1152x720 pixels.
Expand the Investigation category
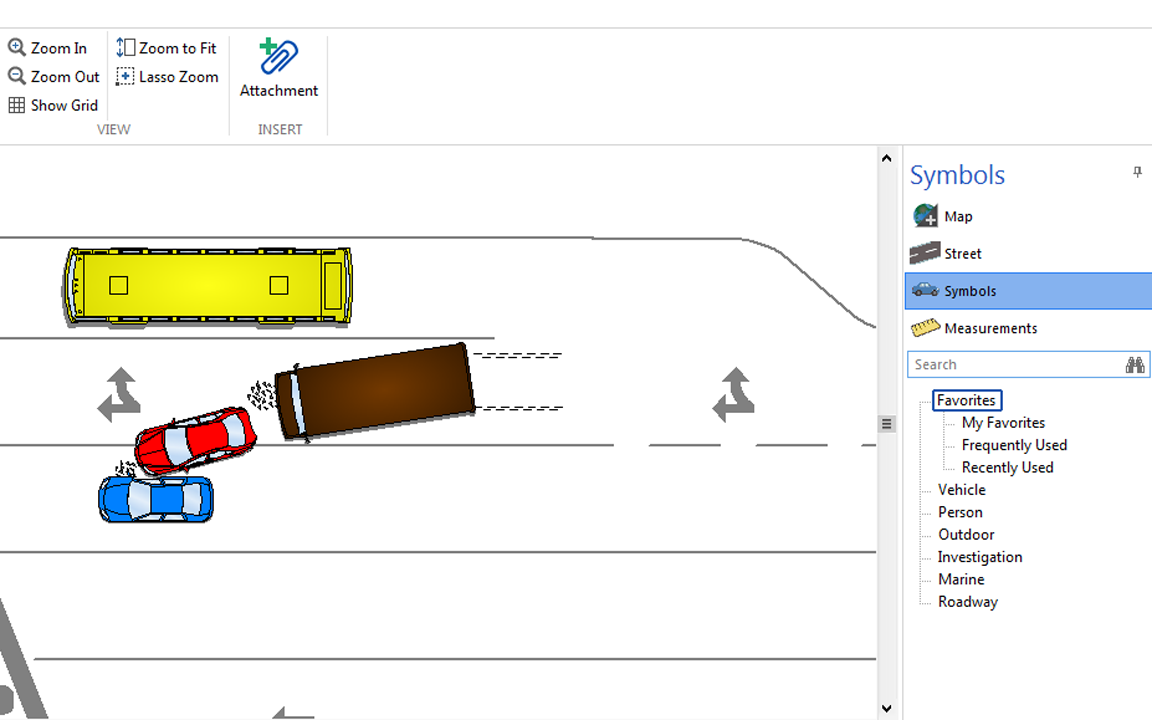click(x=980, y=557)
